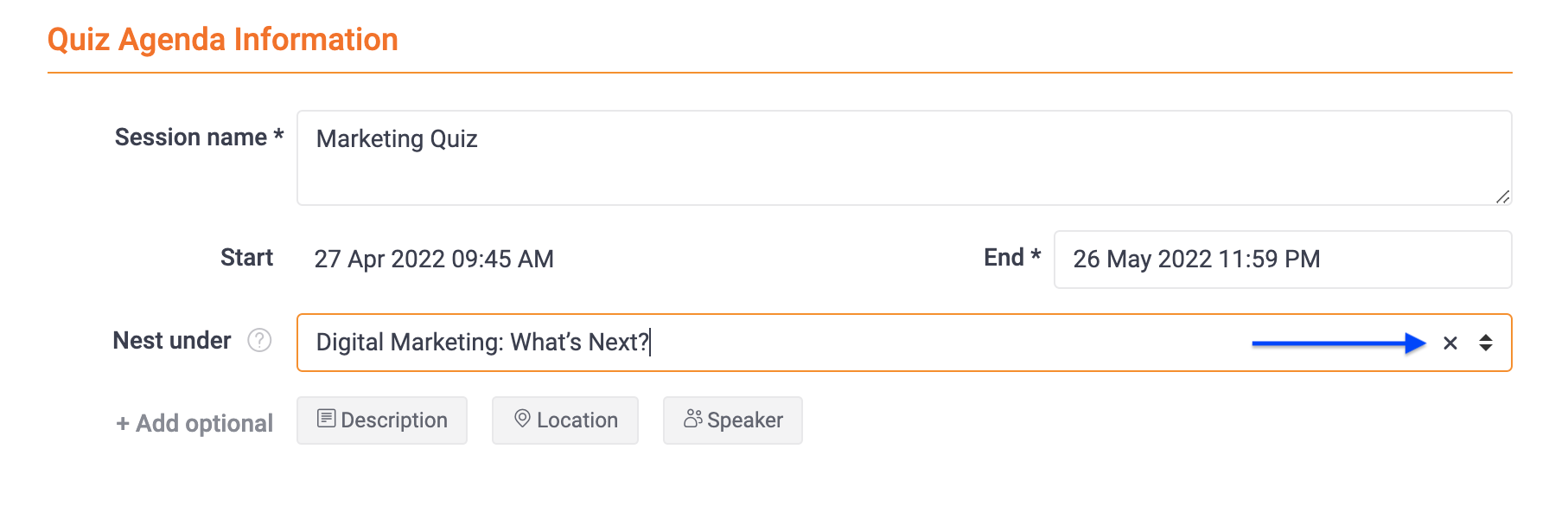The width and height of the screenshot is (1568, 526).
Task: Open the Nest under help question mark
Action: 259,341
